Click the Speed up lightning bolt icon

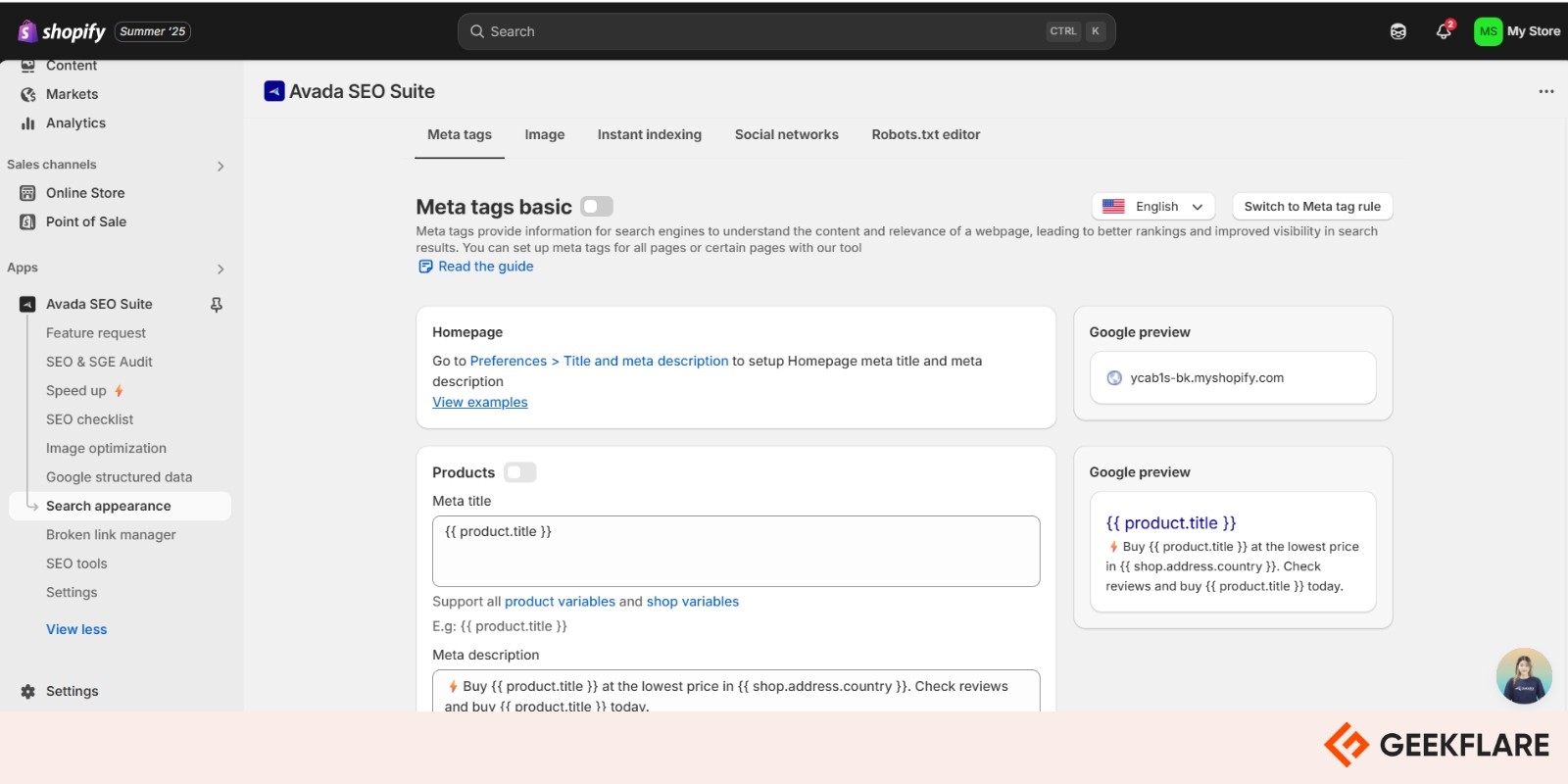coord(119,391)
